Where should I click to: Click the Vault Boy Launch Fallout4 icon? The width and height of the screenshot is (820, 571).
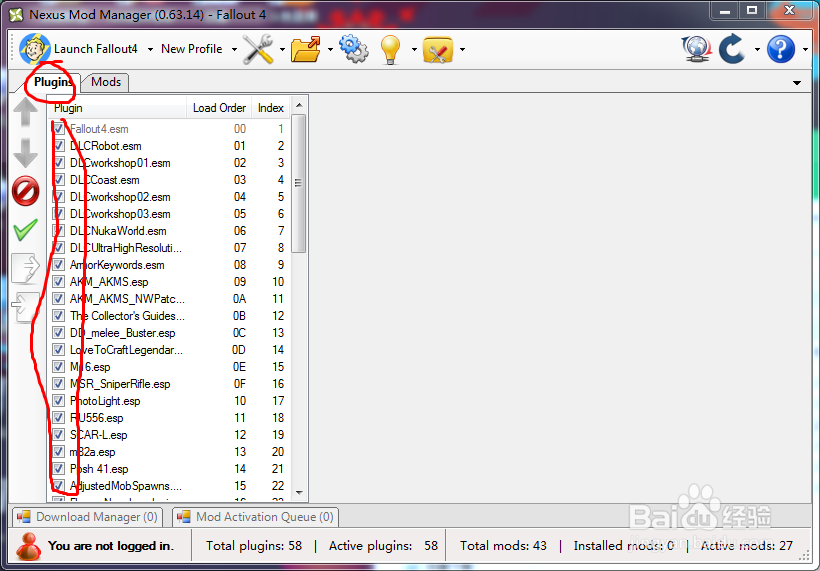[35, 49]
